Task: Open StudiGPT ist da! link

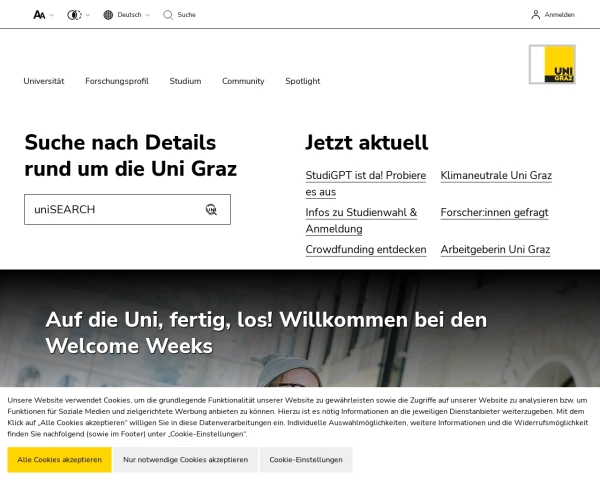Action: pos(365,184)
